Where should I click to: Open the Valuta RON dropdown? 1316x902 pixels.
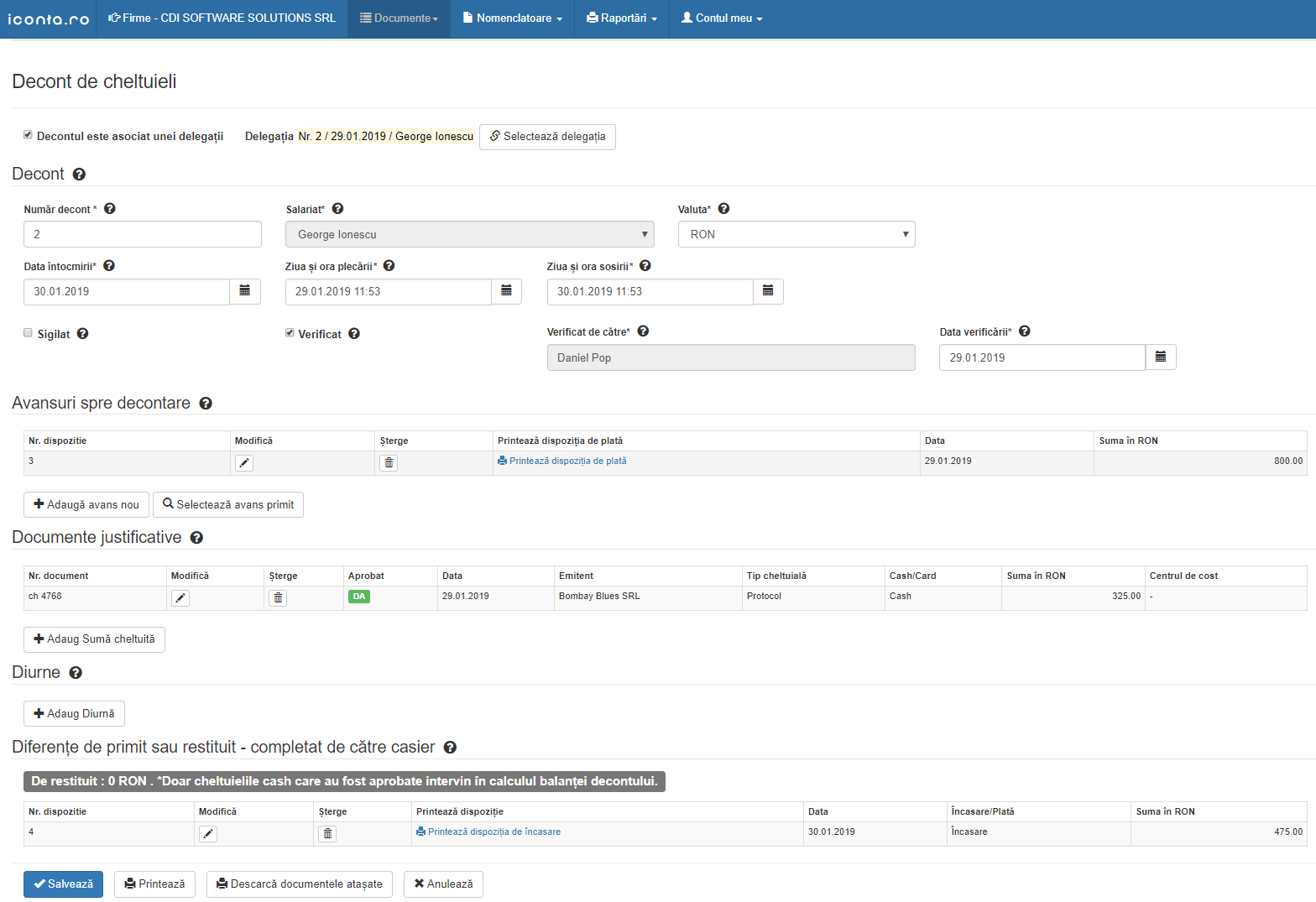tap(796, 234)
